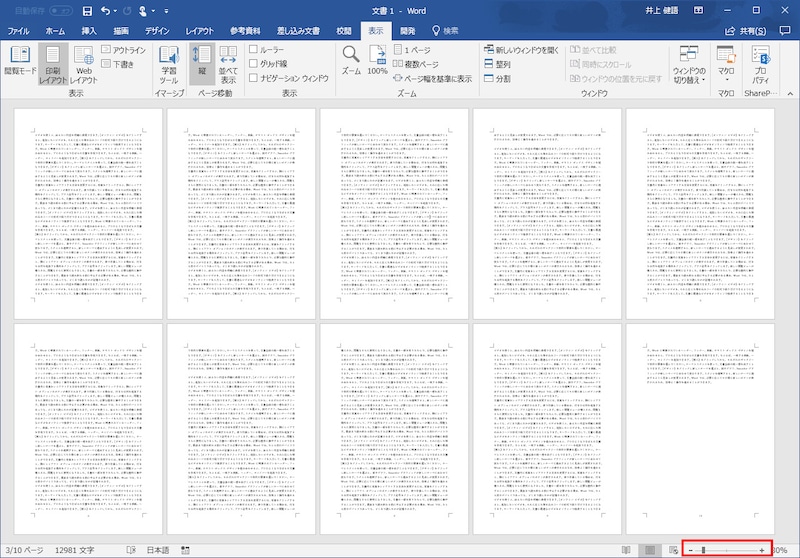The width and height of the screenshot is (800, 558).
Task: Click Split (分割) window command
Action: (496, 78)
